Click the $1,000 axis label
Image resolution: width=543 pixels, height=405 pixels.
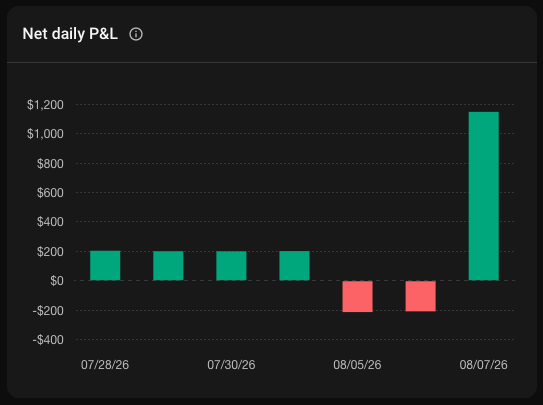(45, 134)
